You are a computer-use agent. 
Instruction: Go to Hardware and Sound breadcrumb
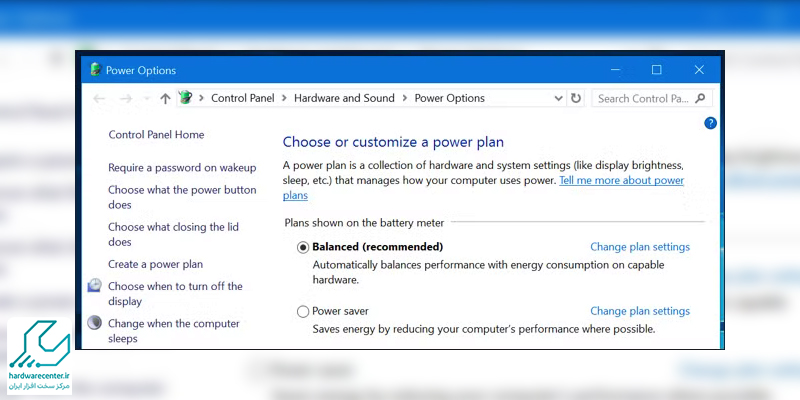343,98
